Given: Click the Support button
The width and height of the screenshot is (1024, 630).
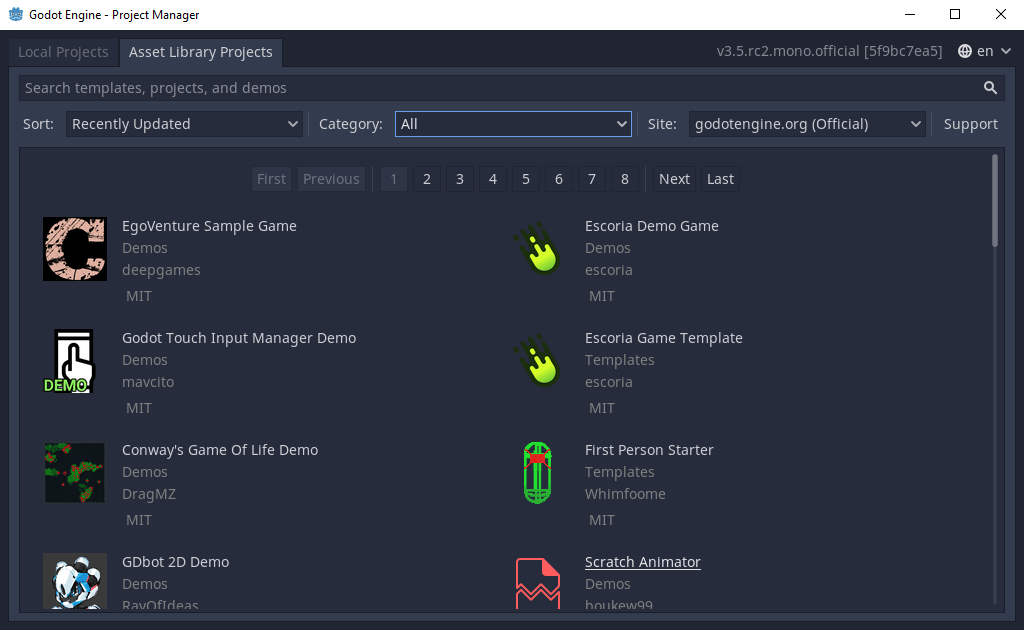Looking at the screenshot, I should (x=969, y=124).
